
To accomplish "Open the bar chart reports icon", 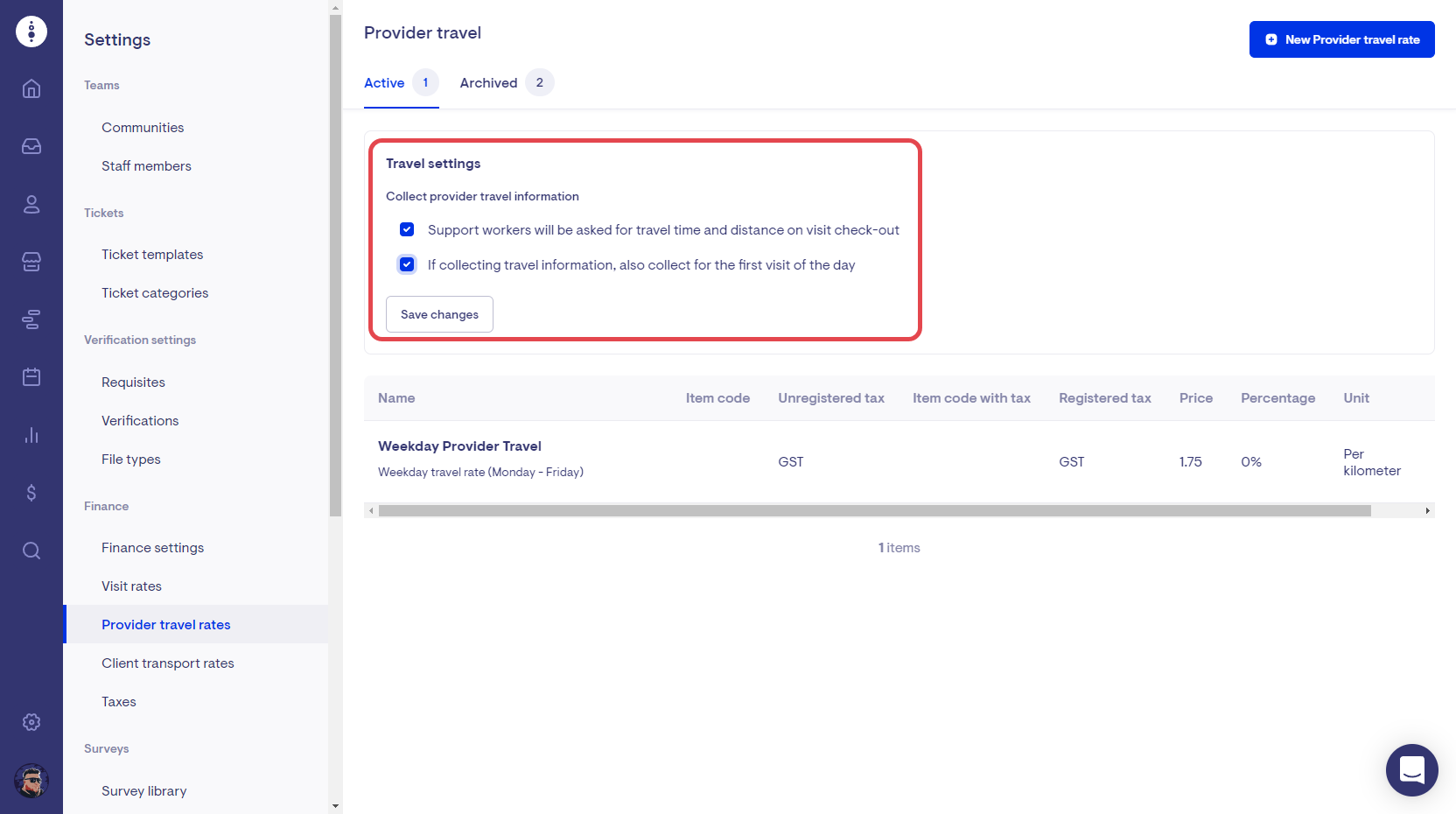I will tap(31, 435).
